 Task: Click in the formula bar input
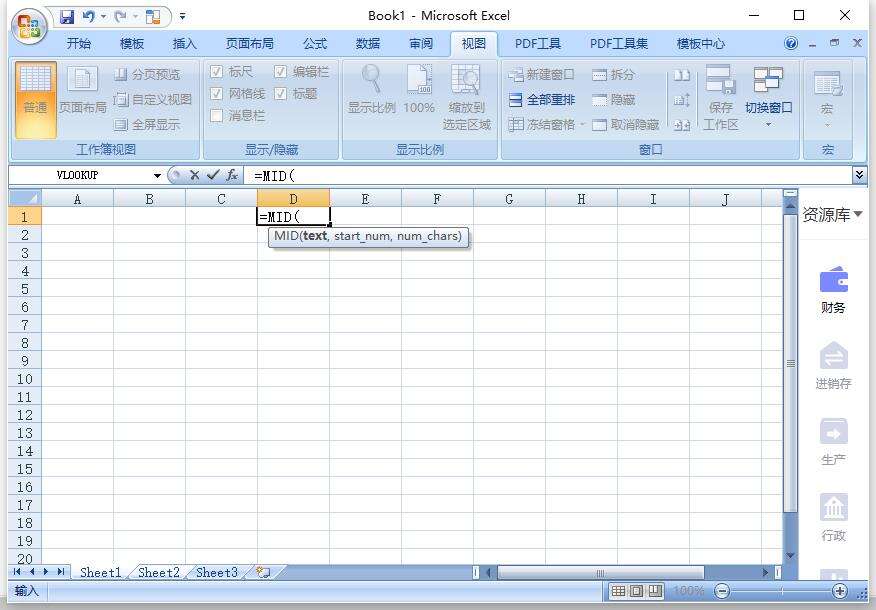point(550,175)
